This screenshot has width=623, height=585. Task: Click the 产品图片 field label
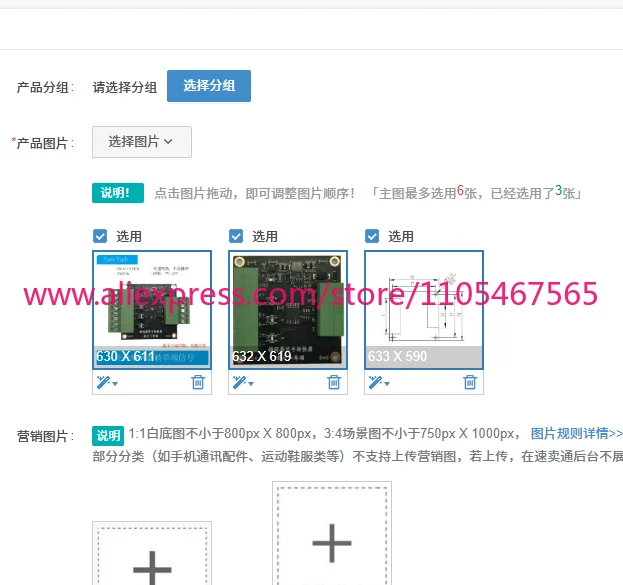tap(43, 143)
